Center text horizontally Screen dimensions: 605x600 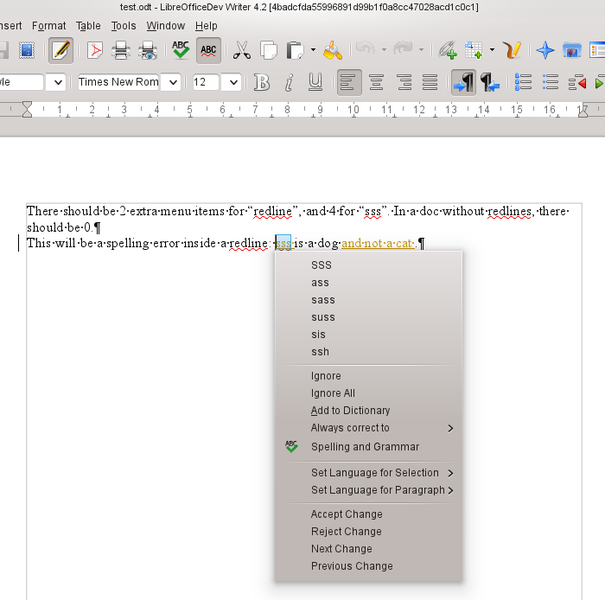click(x=376, y=82)
